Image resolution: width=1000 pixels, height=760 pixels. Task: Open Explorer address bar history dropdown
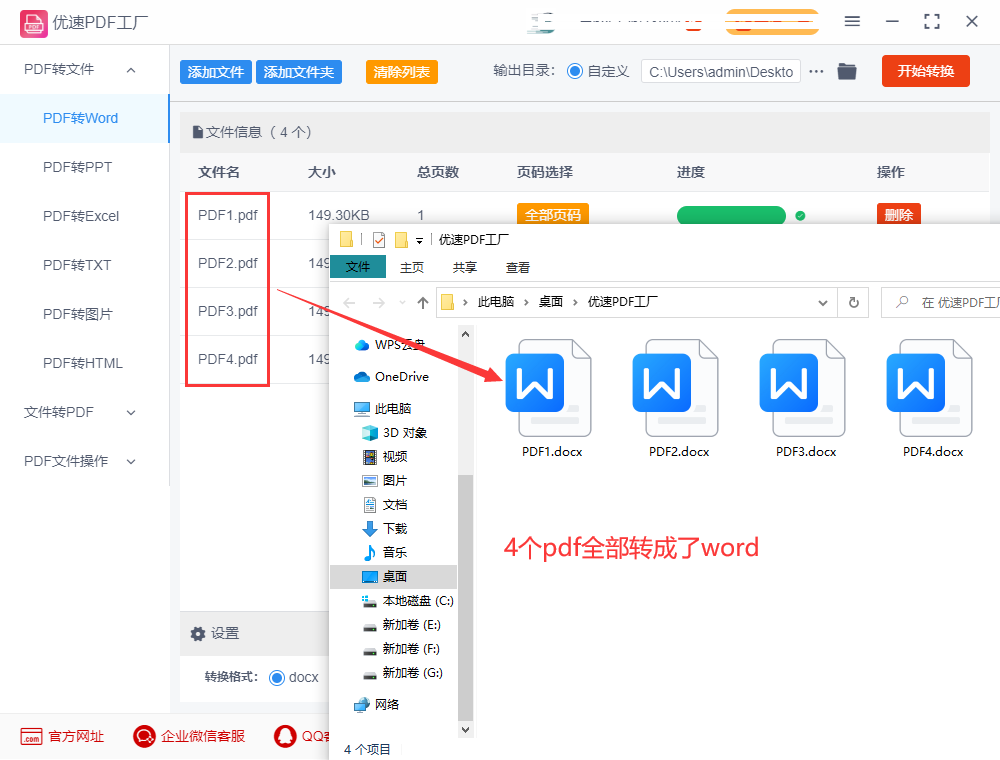(823, 303)
